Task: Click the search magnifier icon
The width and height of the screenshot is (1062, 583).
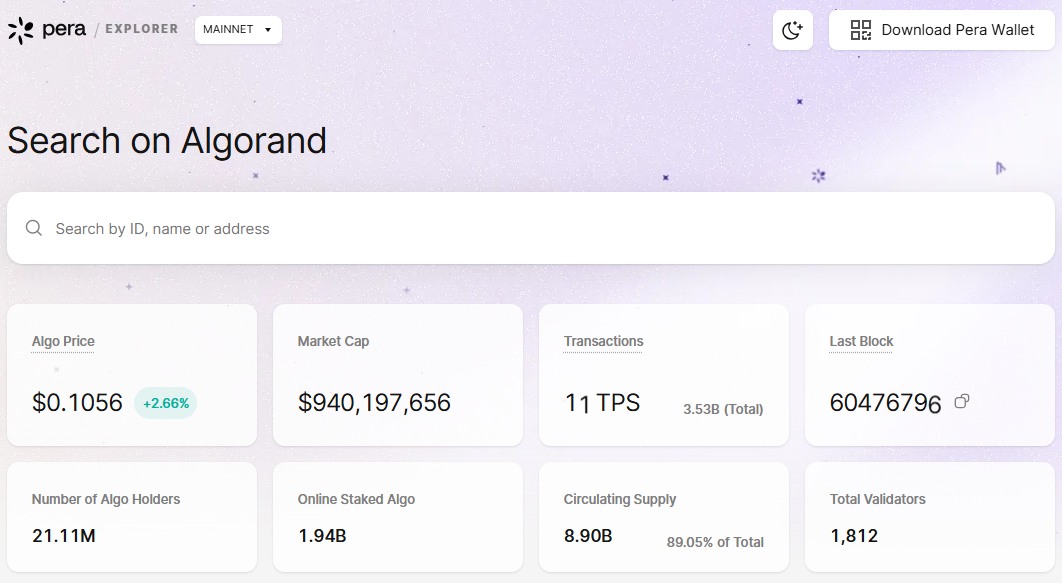Action: click(x=33, y=228)
